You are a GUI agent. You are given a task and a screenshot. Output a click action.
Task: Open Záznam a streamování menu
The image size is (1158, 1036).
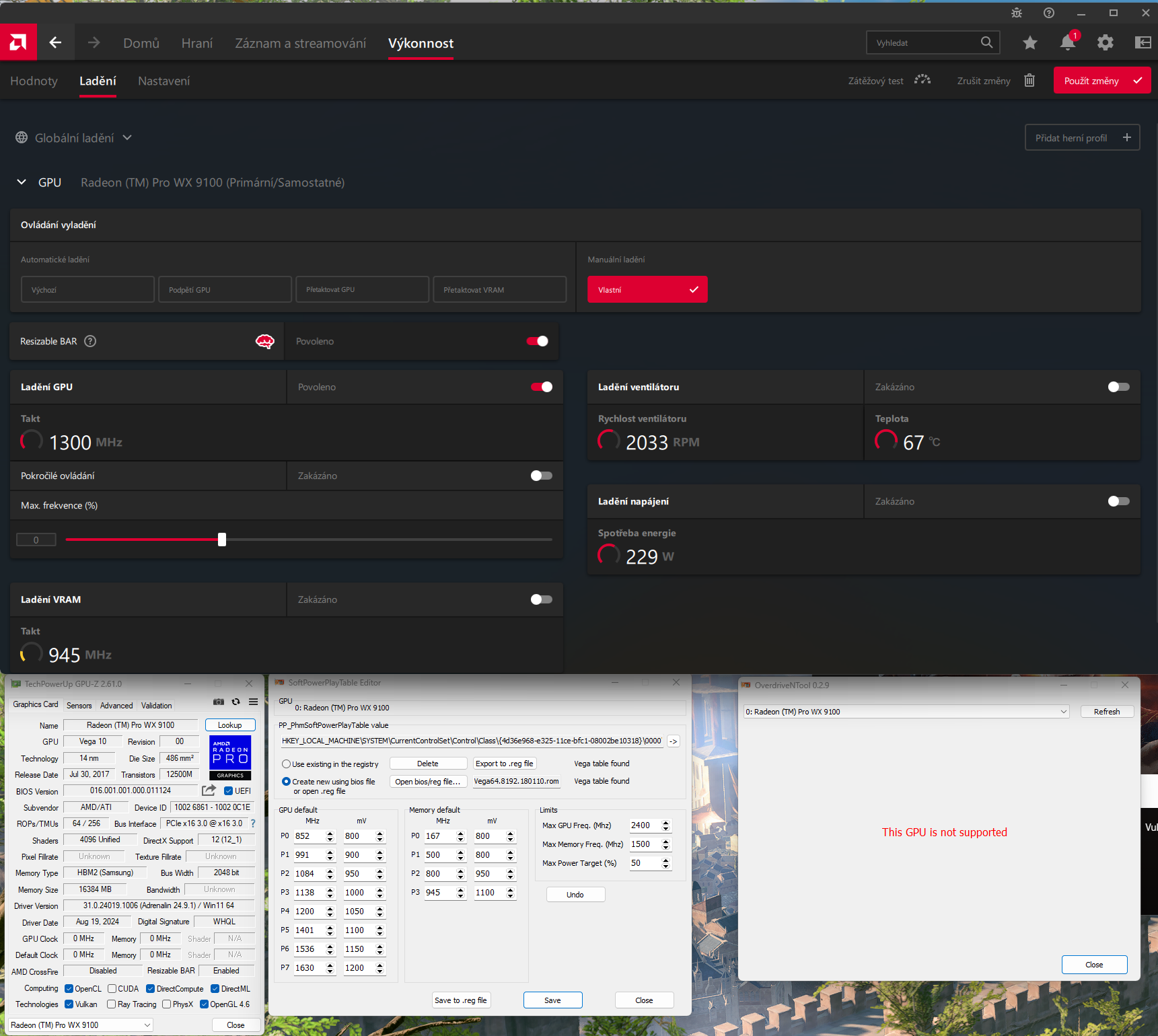[301, 43]
